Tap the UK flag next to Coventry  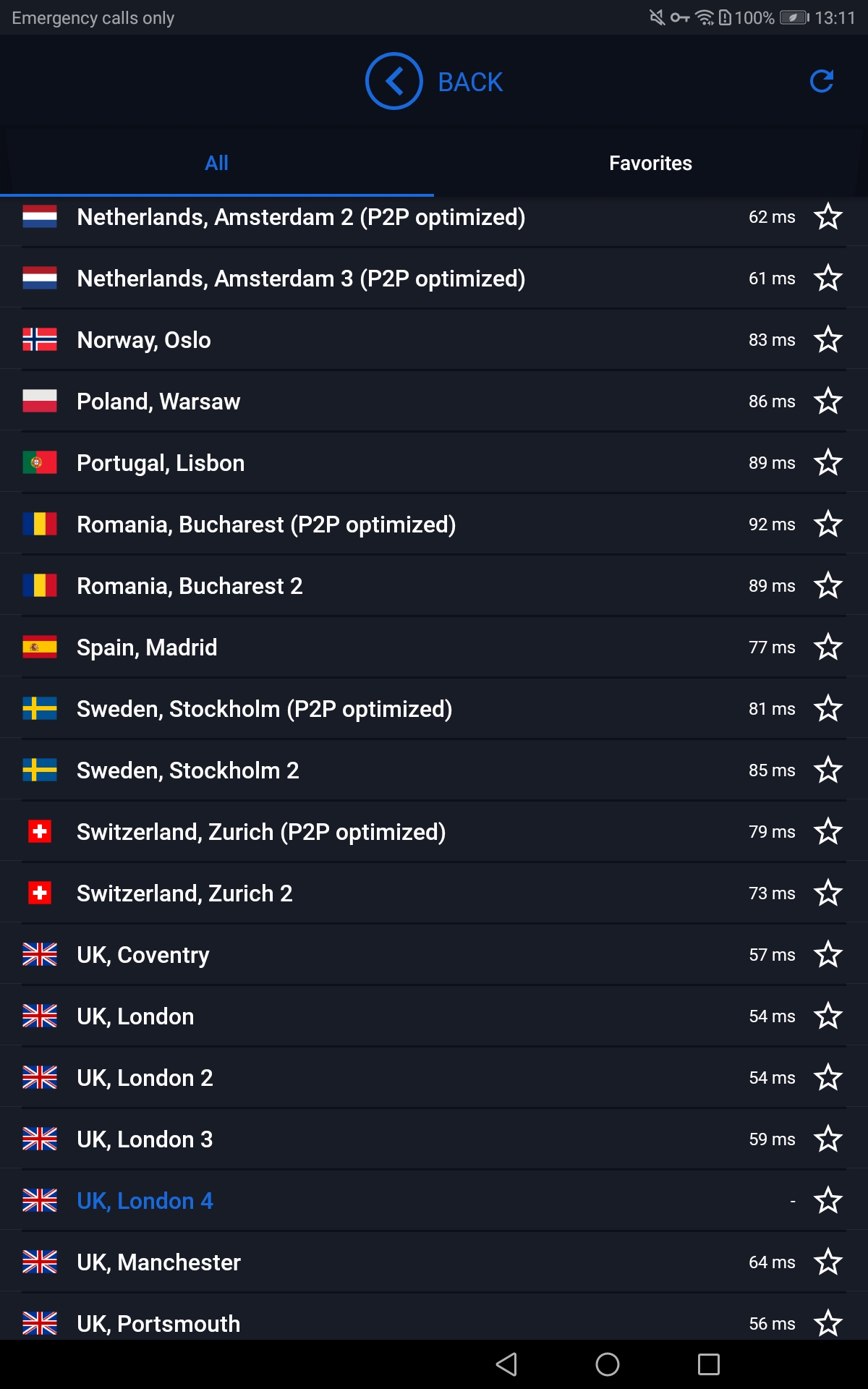(x=40, y=954)
